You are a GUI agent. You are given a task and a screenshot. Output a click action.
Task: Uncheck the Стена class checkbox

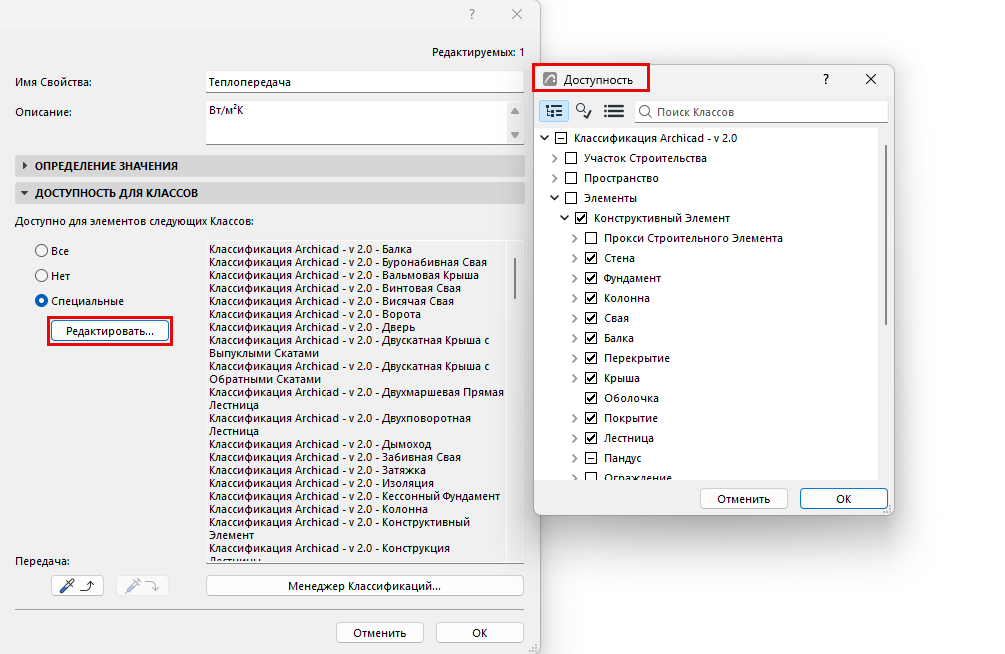tap(591, 258)
